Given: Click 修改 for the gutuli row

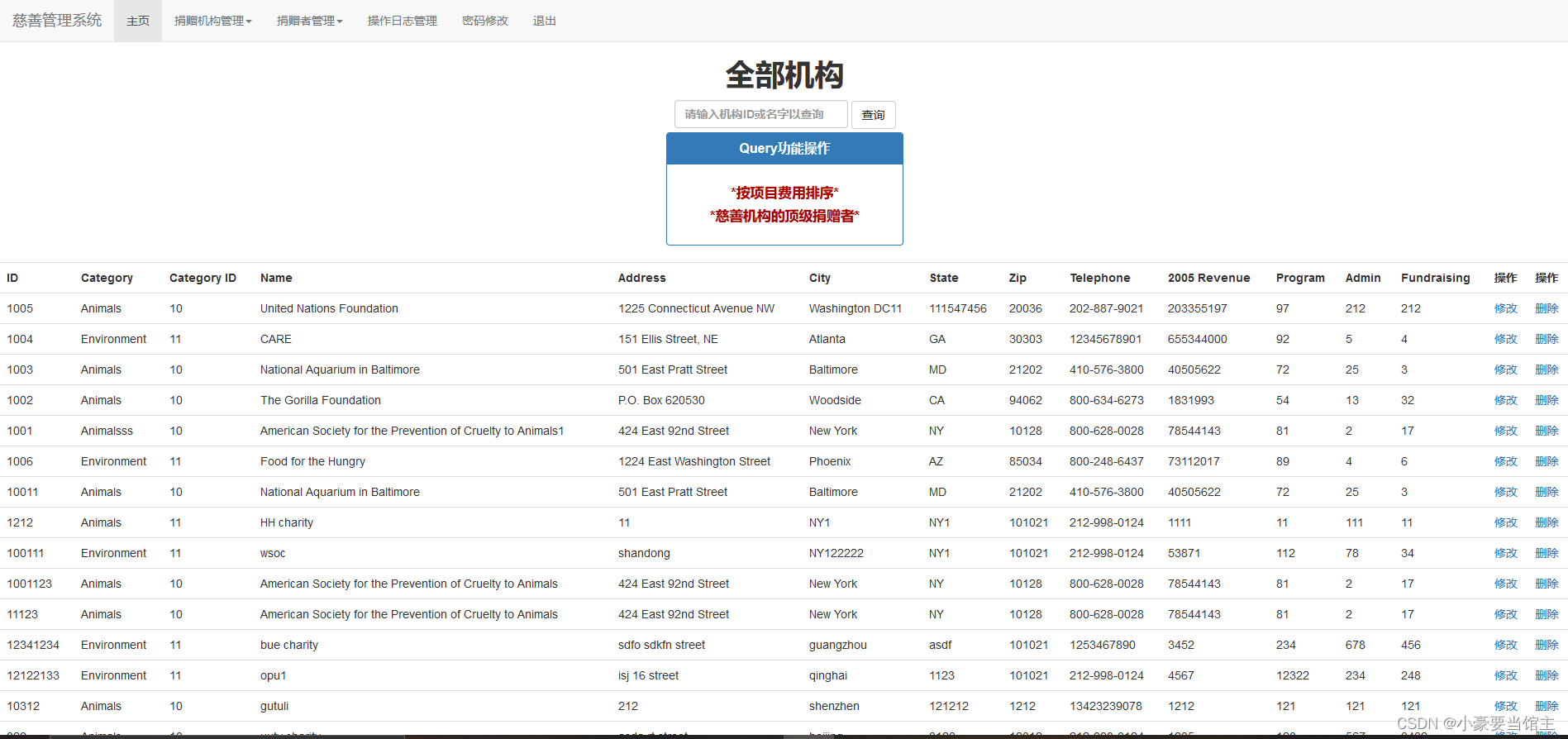Looking at the screenshot, I should 1506,706.
